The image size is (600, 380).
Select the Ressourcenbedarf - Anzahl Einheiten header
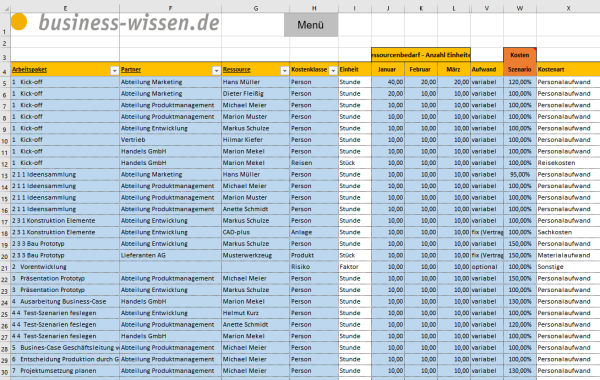(x=421, y=55)
